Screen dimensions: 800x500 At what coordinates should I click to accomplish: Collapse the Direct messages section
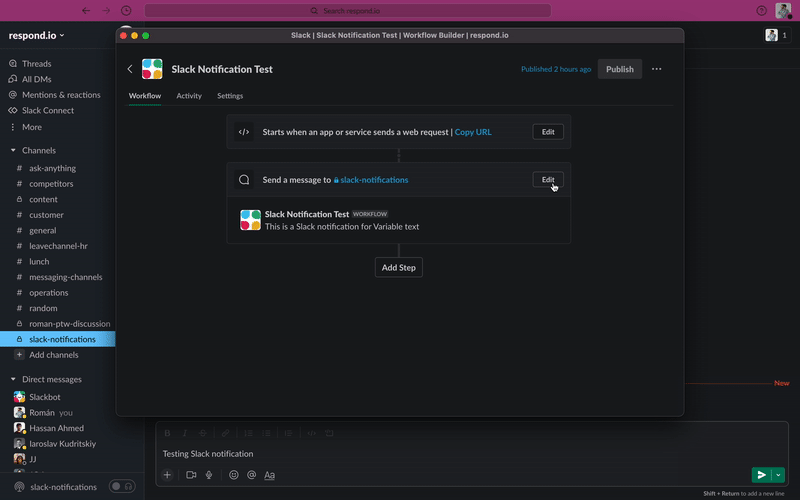[x=13, y=380]
